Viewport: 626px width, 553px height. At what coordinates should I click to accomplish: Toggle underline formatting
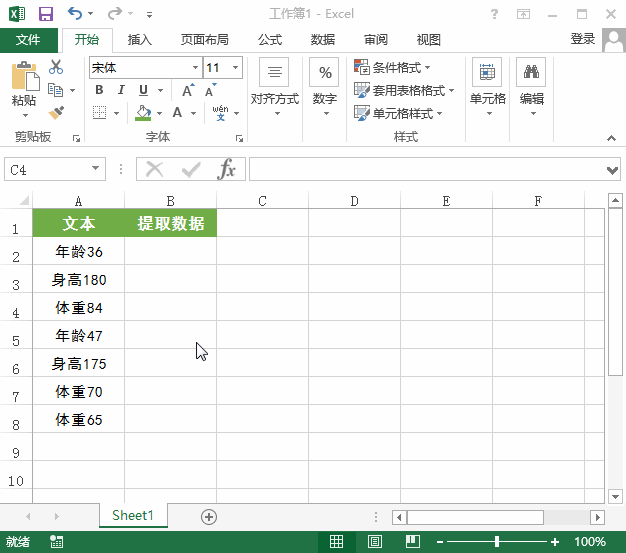point(141,90)
